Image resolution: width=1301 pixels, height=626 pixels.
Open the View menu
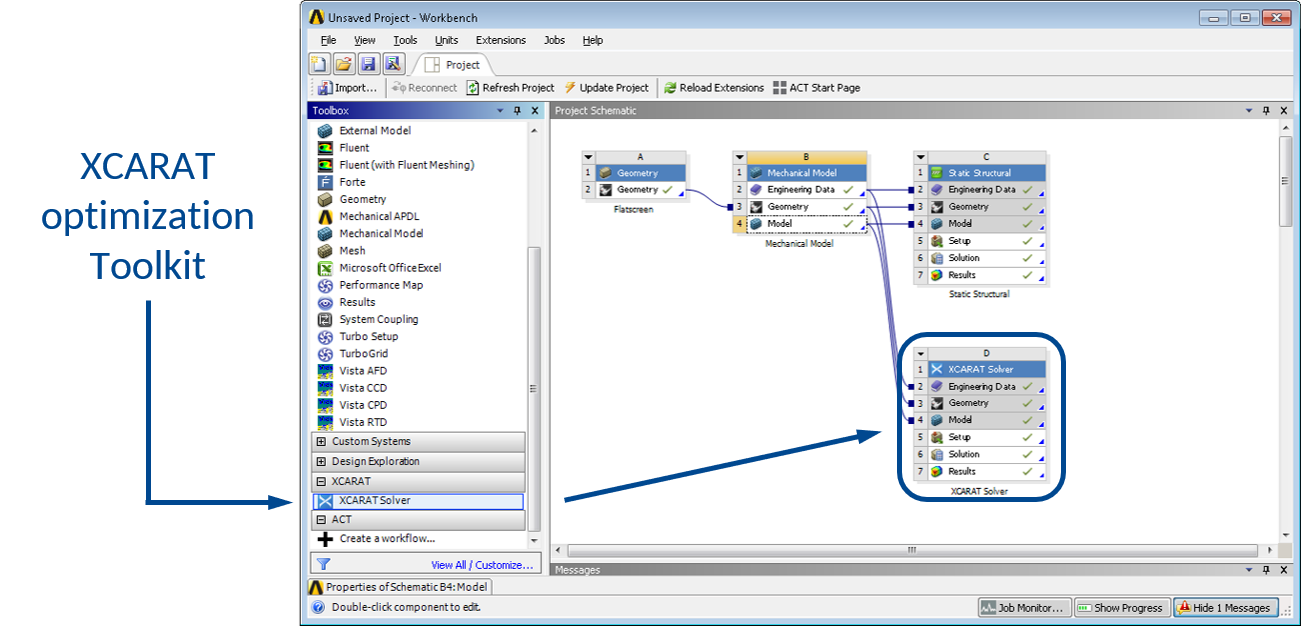365,40
